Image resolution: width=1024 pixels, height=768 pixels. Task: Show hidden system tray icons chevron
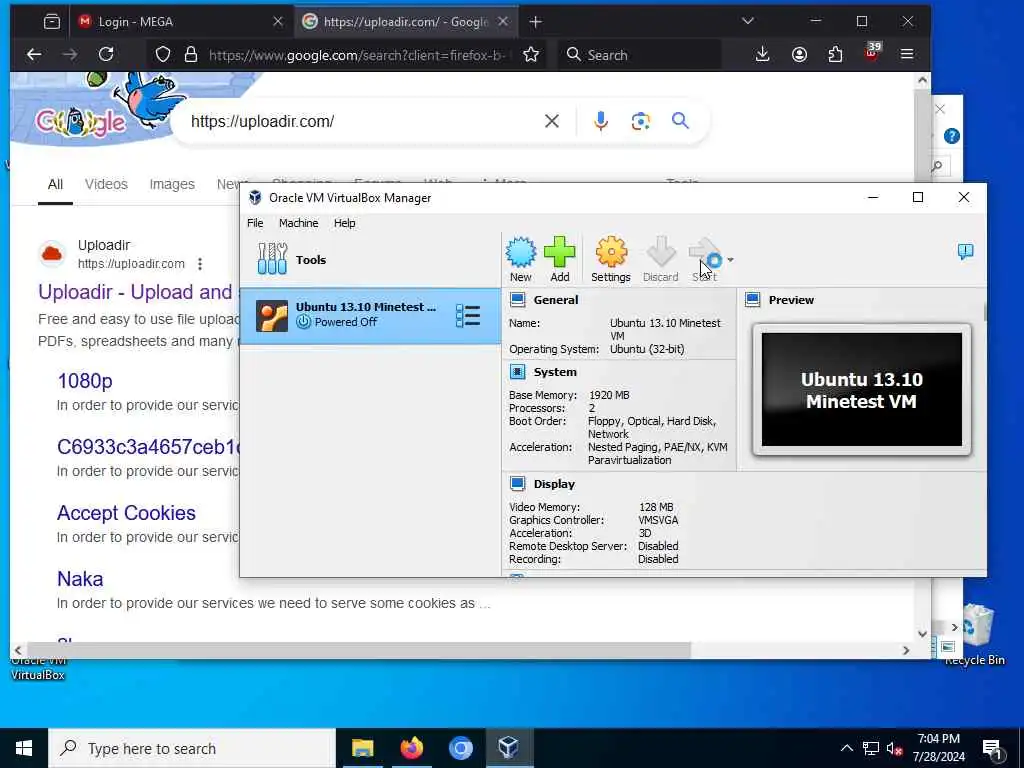[x=846, y=748]
